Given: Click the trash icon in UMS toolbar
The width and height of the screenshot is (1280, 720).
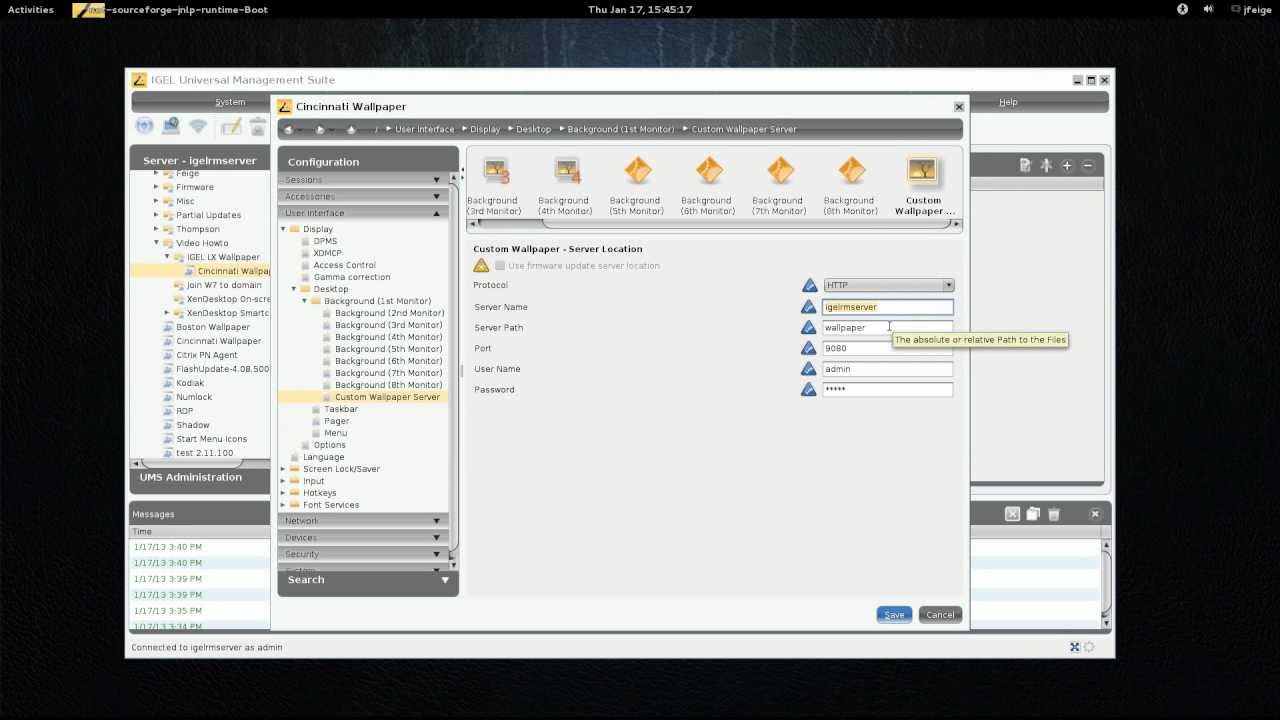Looking at the screenshot, I should [258, 126].
